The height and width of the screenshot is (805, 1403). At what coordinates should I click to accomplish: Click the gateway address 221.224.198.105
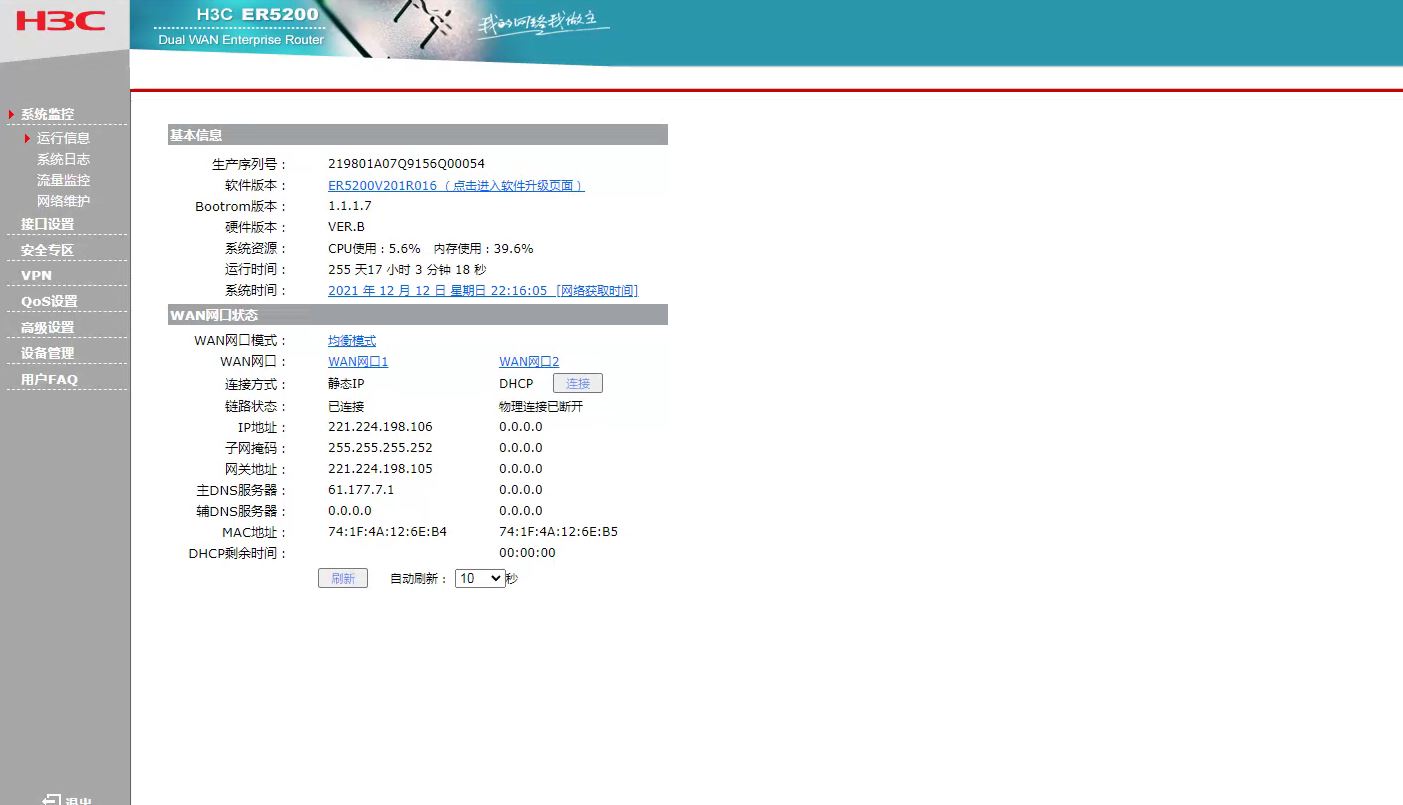[x=380, y=469]
